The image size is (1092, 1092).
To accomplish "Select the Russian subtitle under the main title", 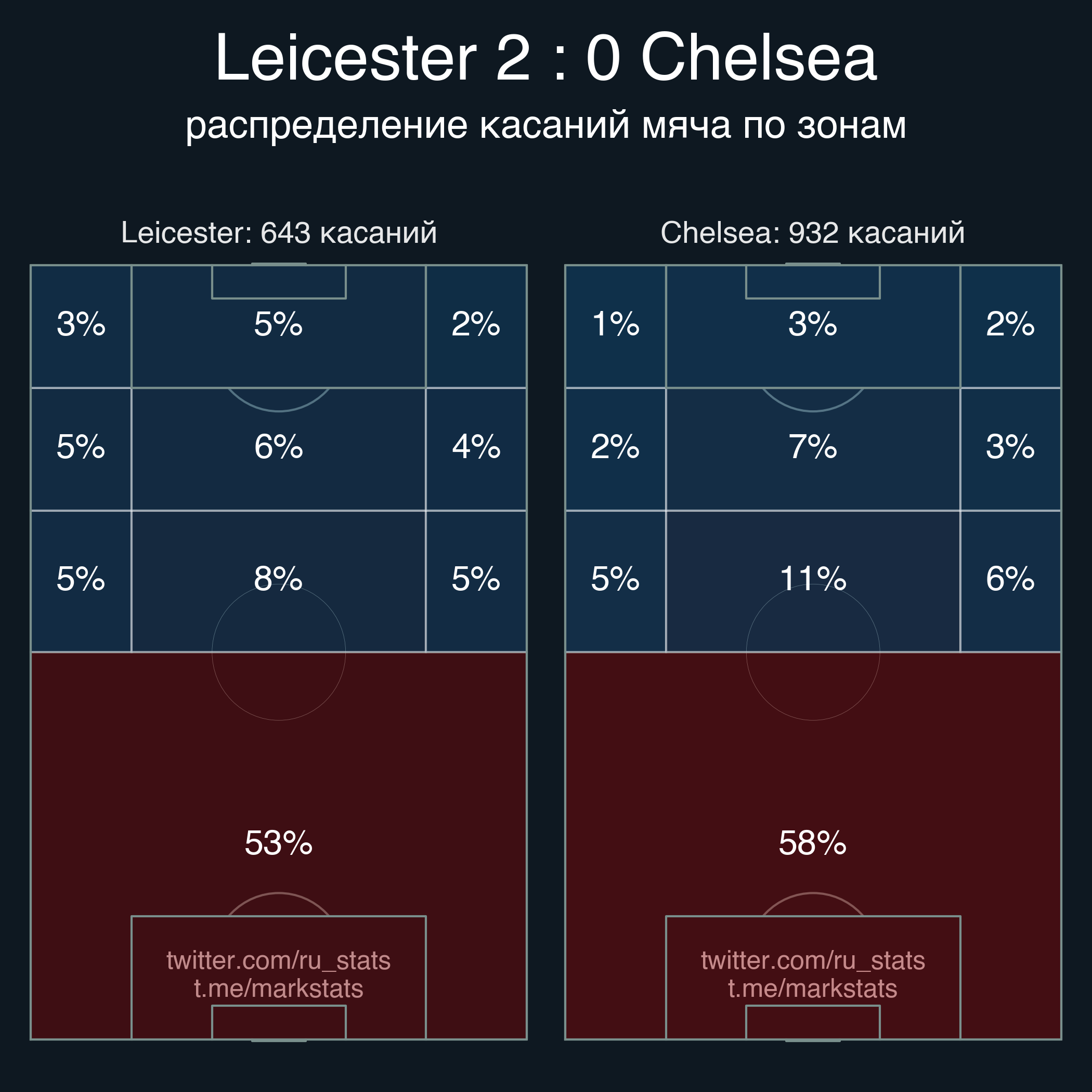I will [546, 125].
